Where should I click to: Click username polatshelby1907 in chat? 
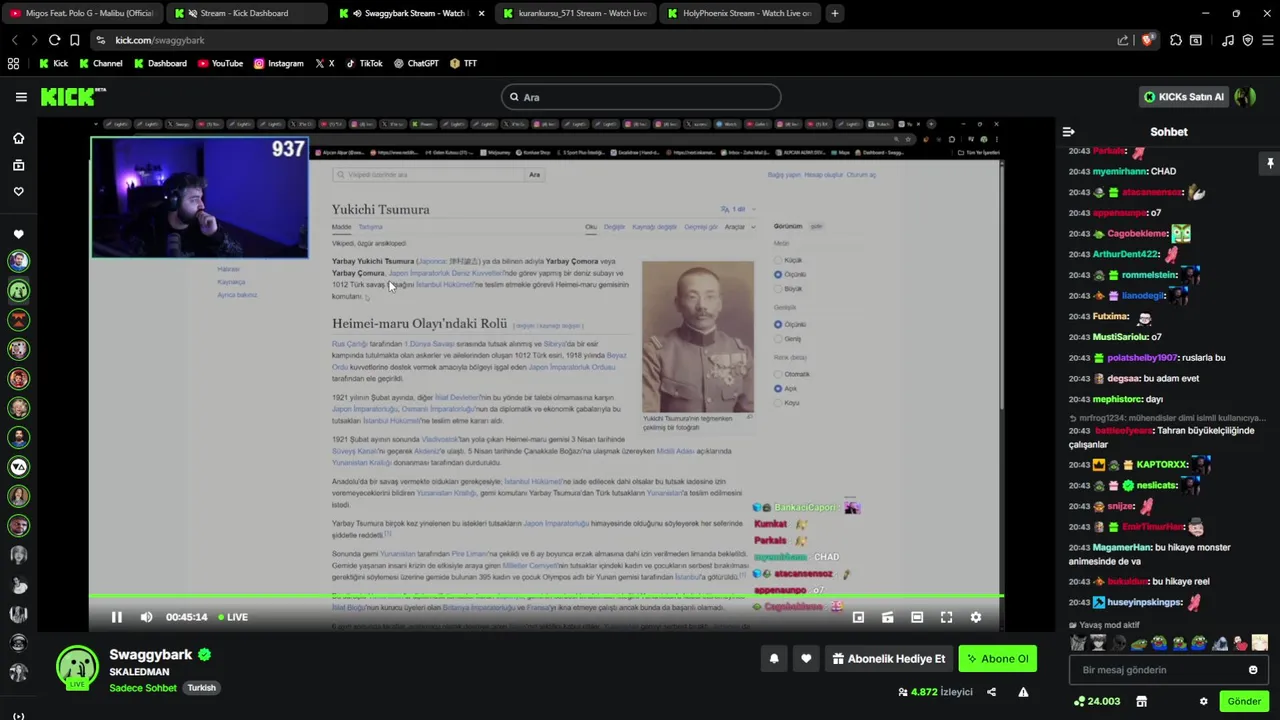[x=1143, y=358]
